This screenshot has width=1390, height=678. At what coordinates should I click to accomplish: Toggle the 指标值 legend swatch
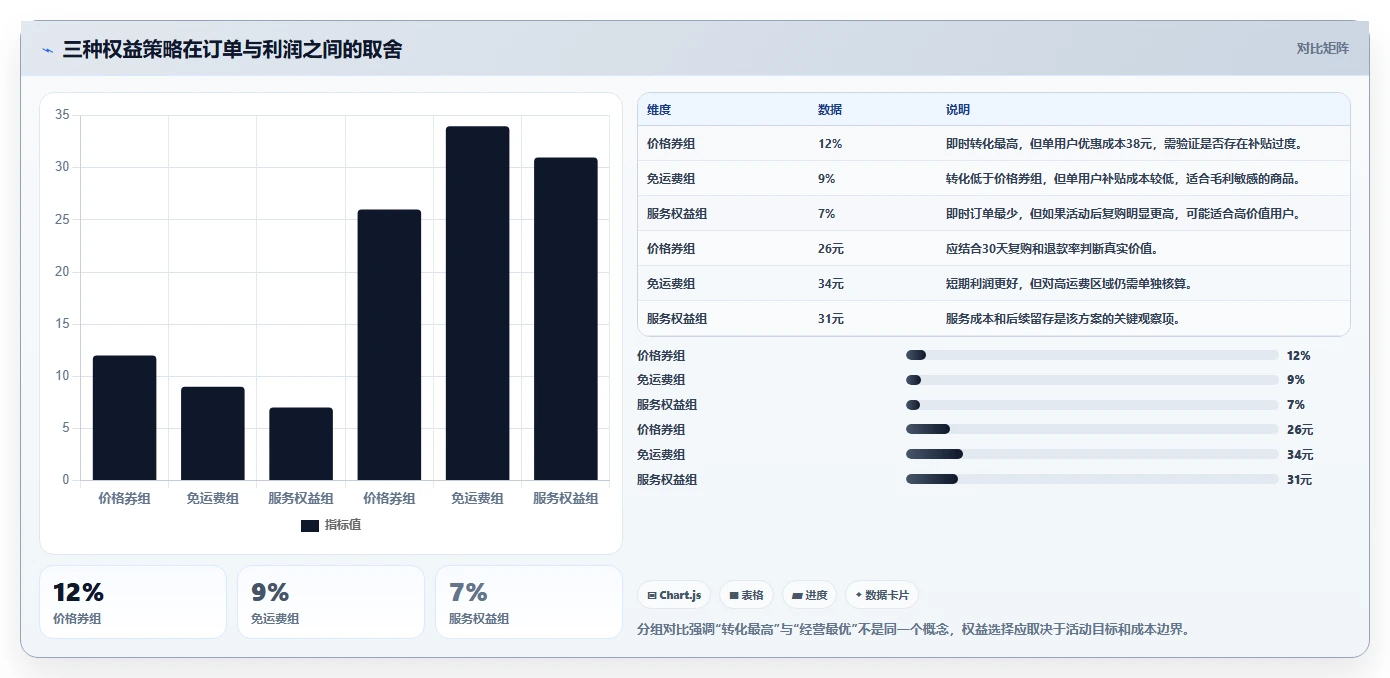click(x=310, y=525)
